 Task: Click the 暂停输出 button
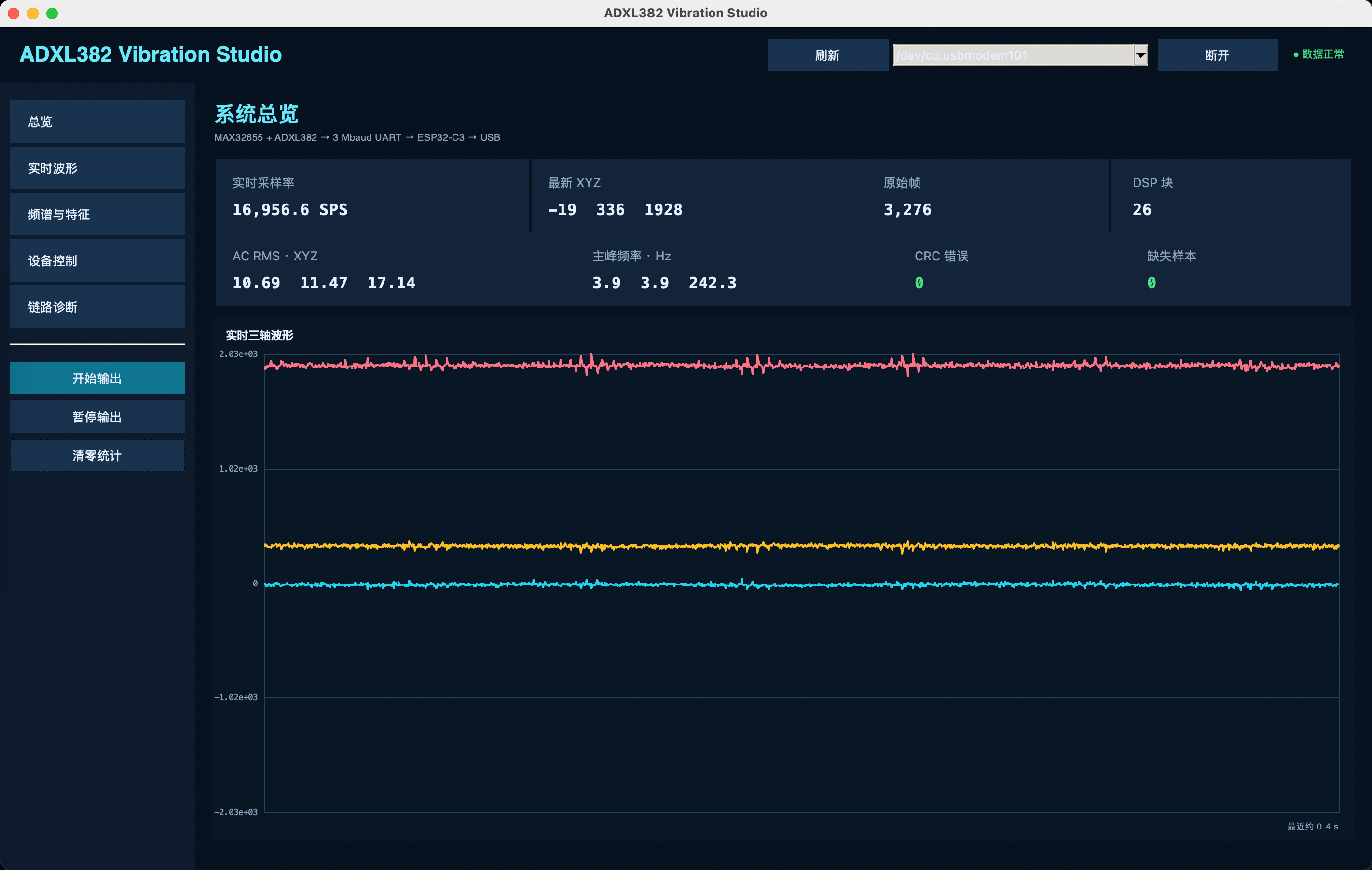point(97,417)
